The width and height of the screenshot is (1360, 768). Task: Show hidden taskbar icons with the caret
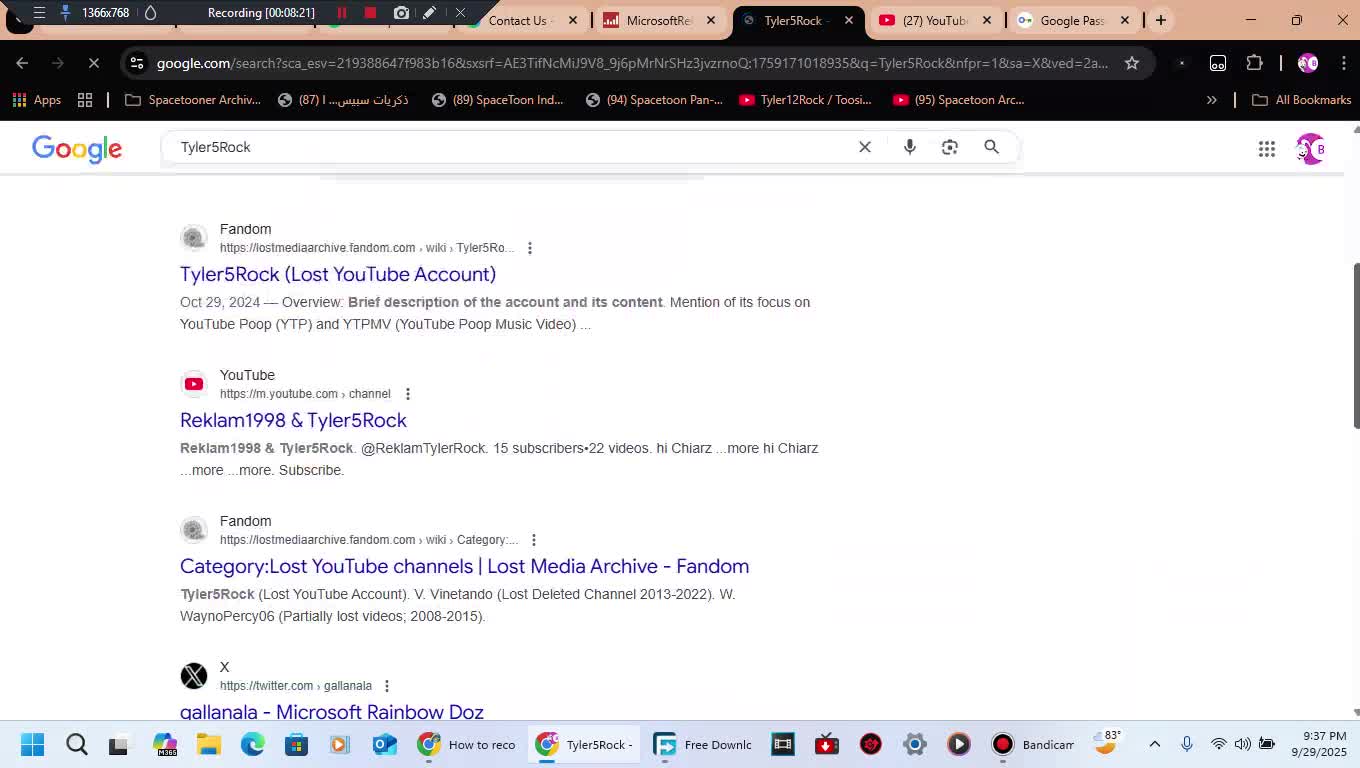[x=1153, y=744]
